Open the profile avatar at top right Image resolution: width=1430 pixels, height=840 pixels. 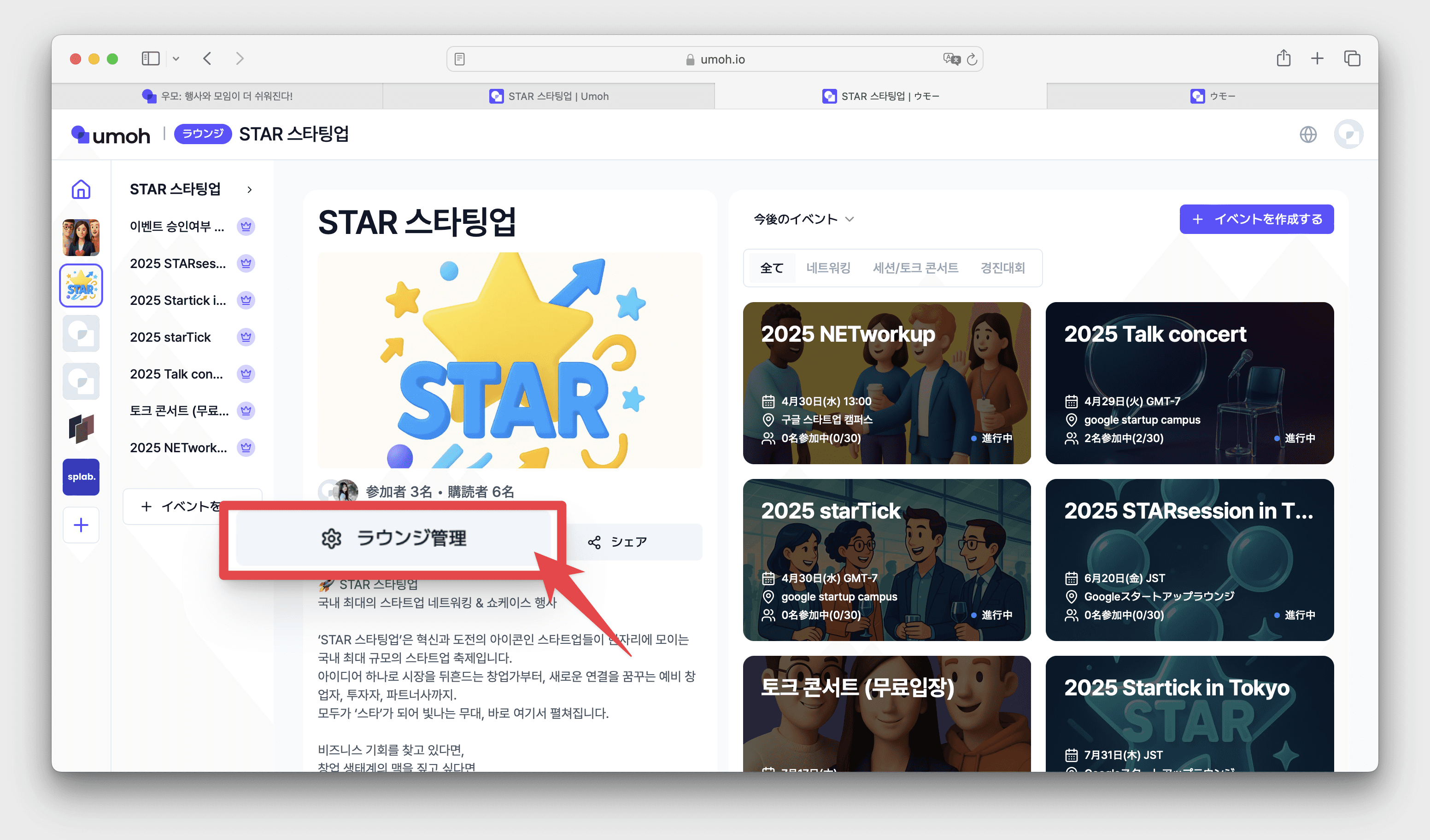pyautogui.click(x=1348, y=134)
